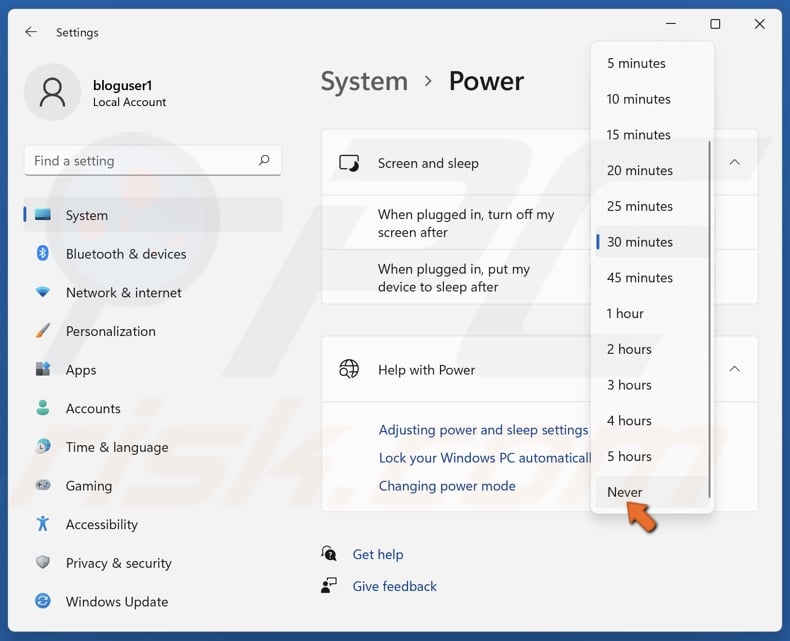
Task: Click the Give feedback link
Action: pos(394,586)
